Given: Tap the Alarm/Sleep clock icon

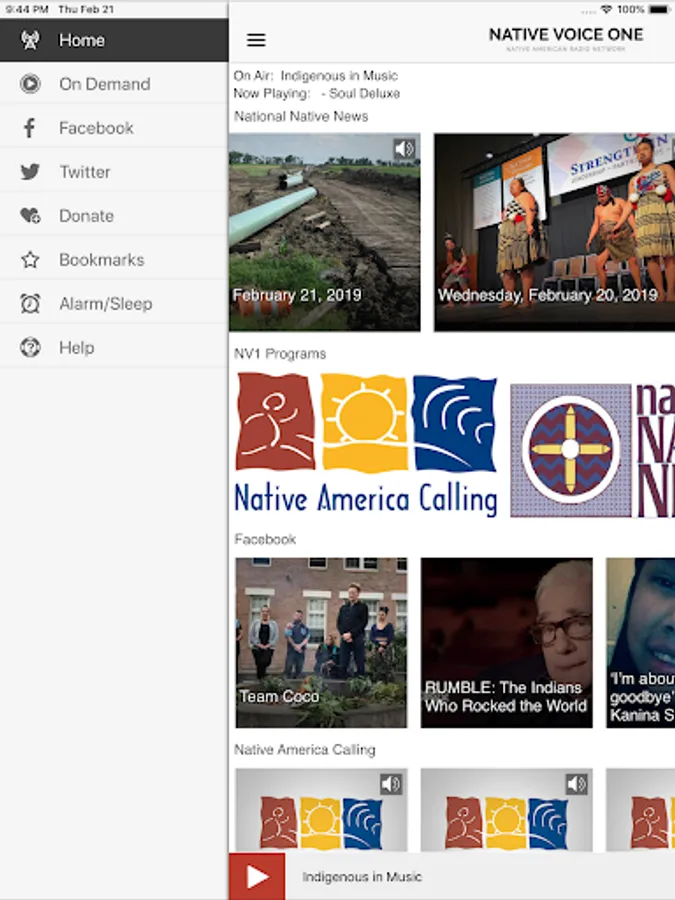Looking at the screenshot, I should (30, 303).
